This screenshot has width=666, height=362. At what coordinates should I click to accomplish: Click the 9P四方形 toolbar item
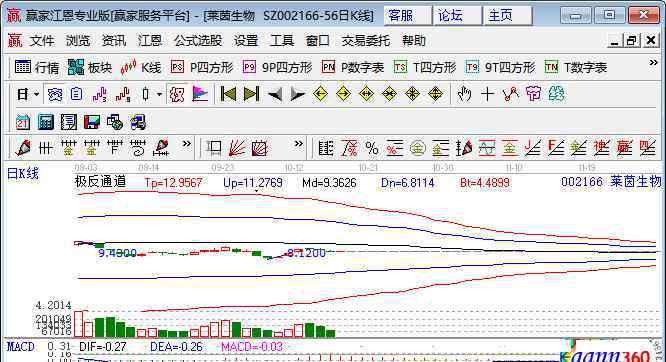(x=277, y=68)
